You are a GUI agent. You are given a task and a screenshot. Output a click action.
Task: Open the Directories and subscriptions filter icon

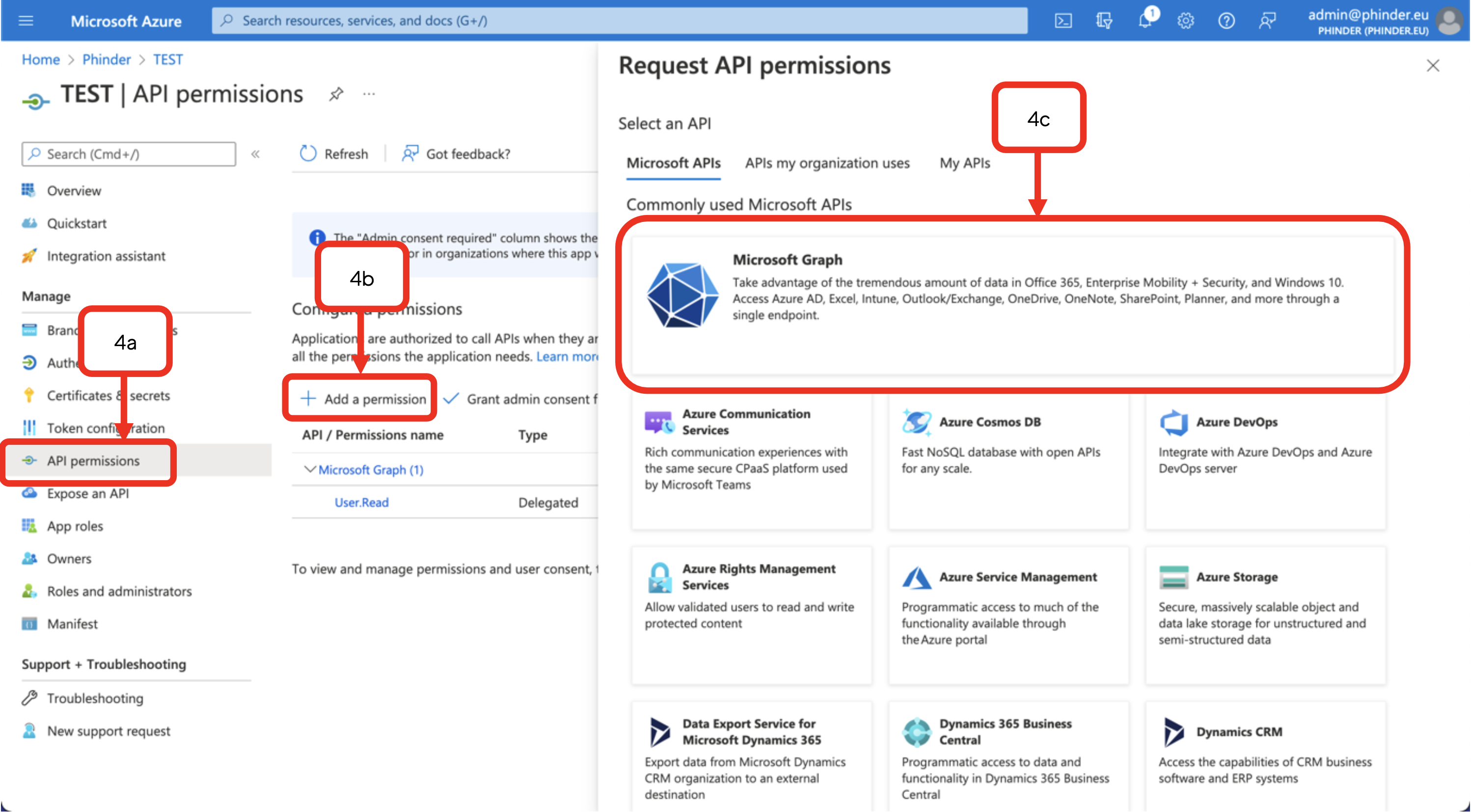pyautogui.click(x=1104, y=21)
